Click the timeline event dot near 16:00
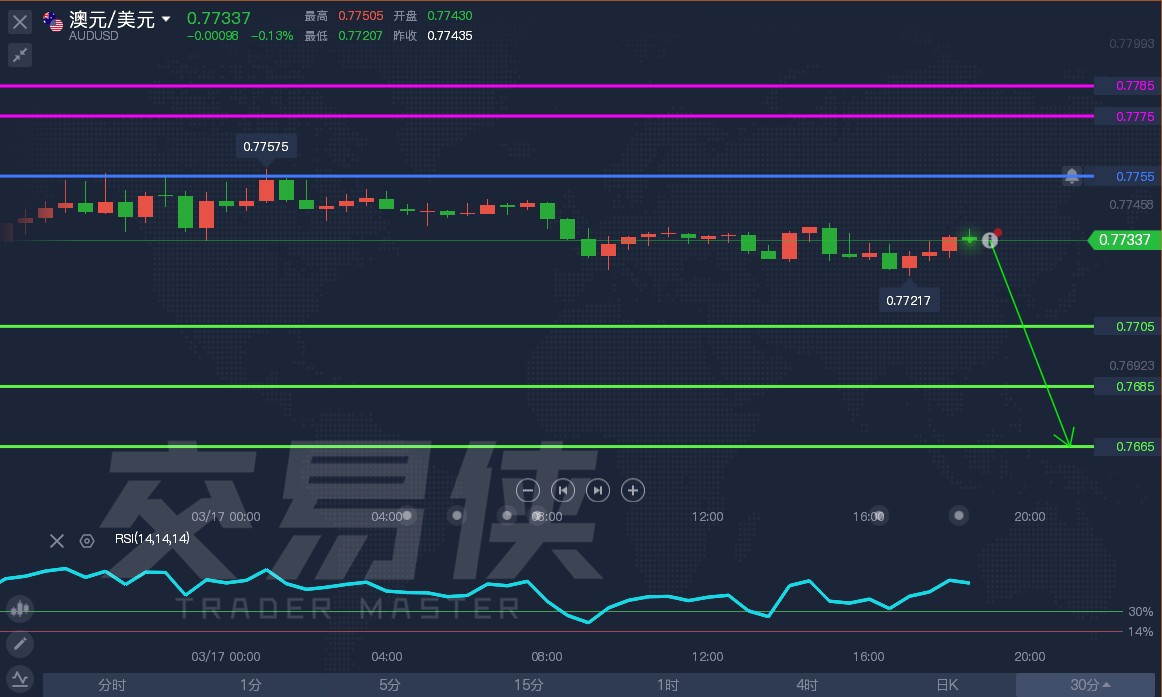 [878, 516]
